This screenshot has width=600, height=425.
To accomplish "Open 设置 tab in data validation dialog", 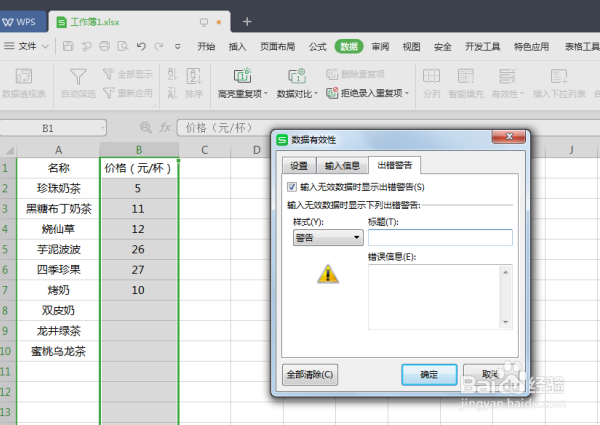I will 299,166.
